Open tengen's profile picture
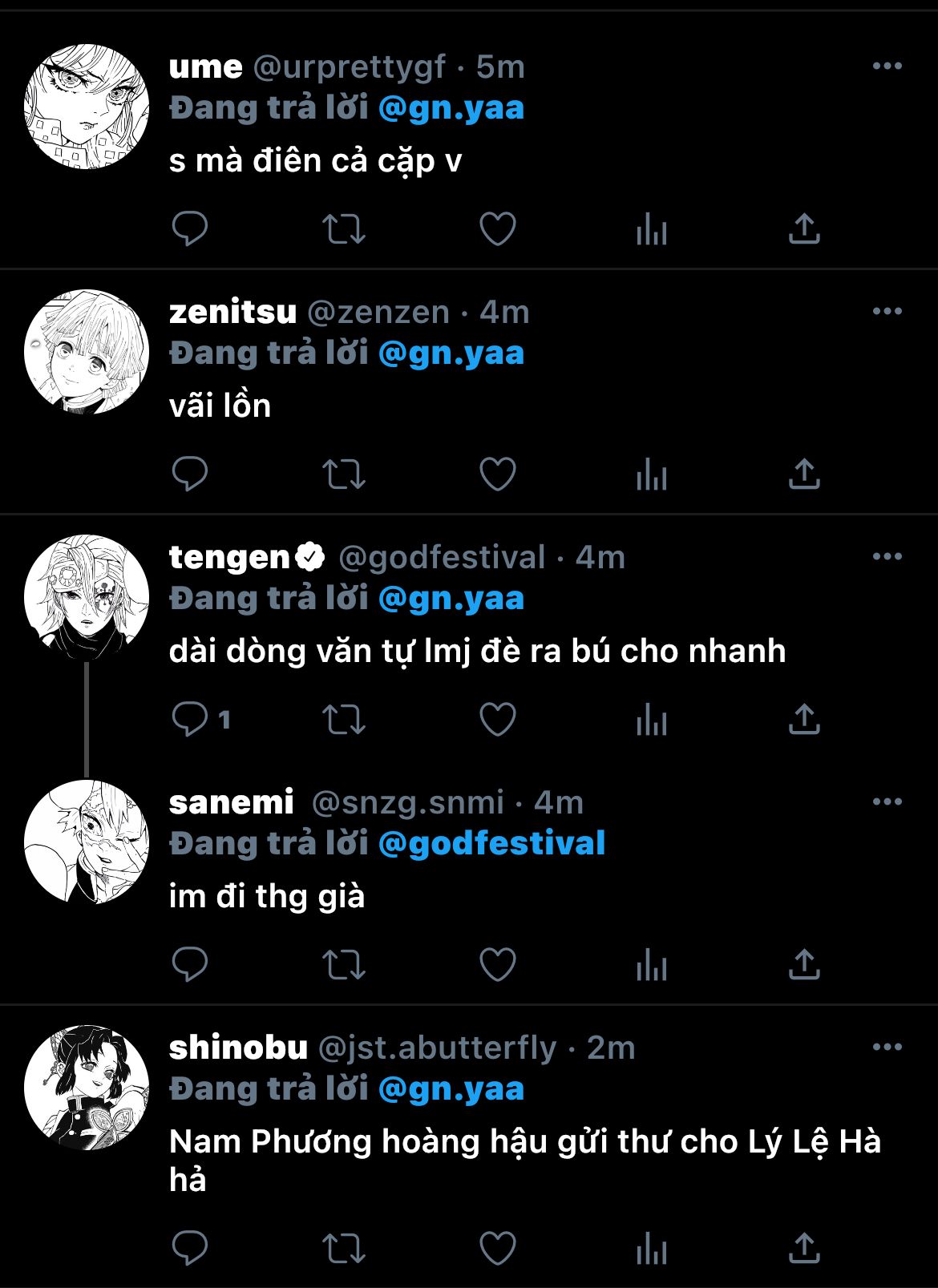938x1288 pixels. coord(87,598)
